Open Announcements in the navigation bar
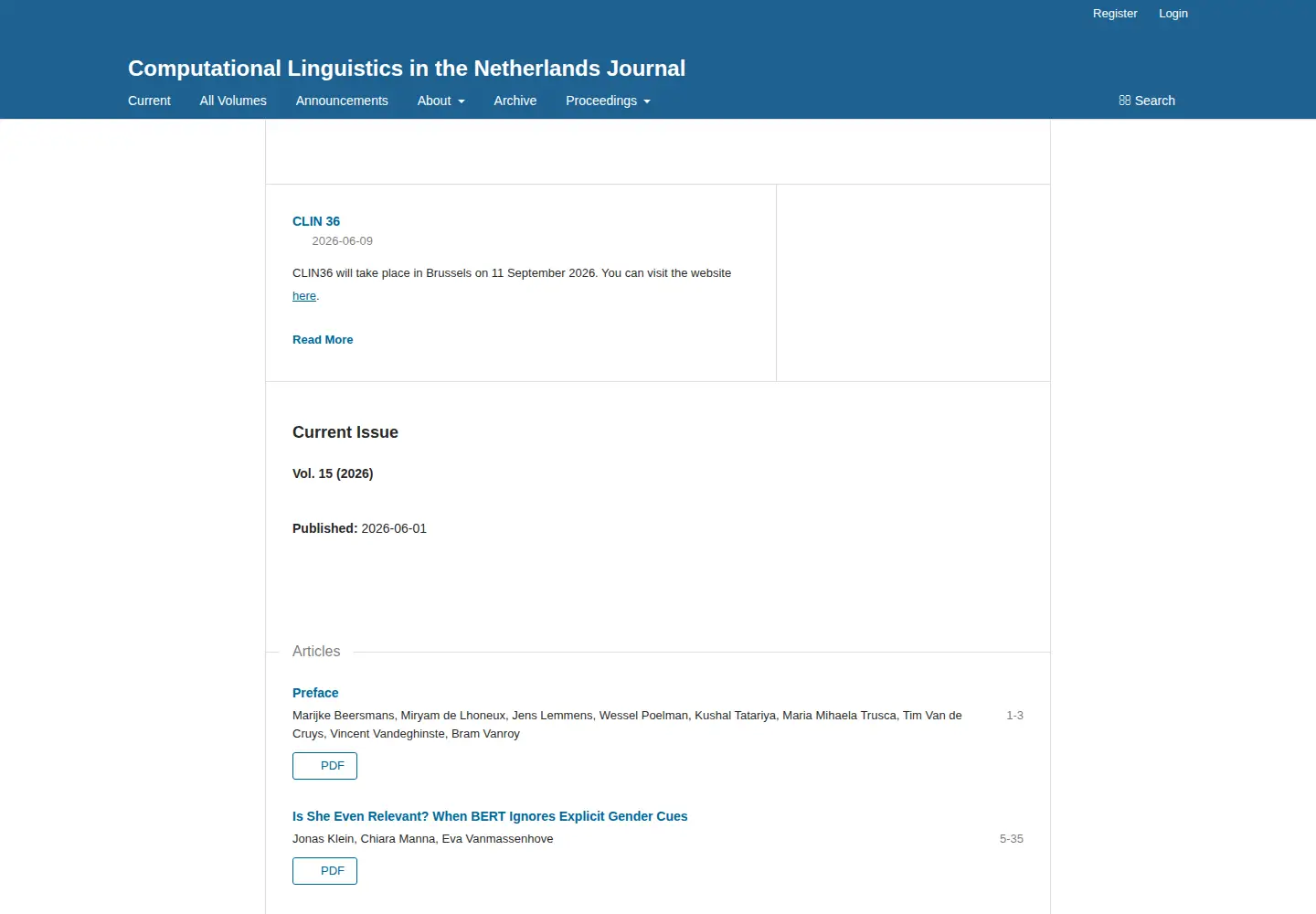This screenshot has width=1316, height=914. click(x=342, y=101)
